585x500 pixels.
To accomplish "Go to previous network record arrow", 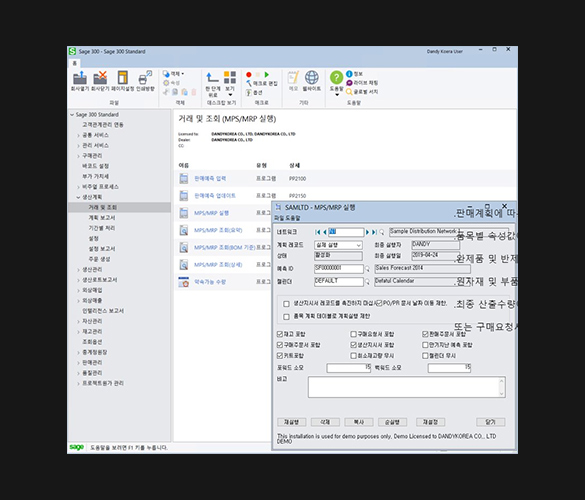I will tap(324, 232).
